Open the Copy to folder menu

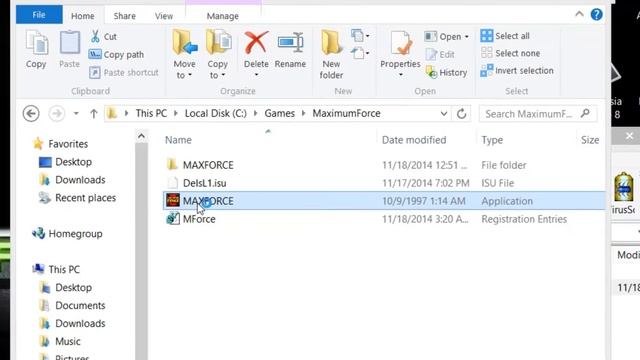(x=218, y=55)
